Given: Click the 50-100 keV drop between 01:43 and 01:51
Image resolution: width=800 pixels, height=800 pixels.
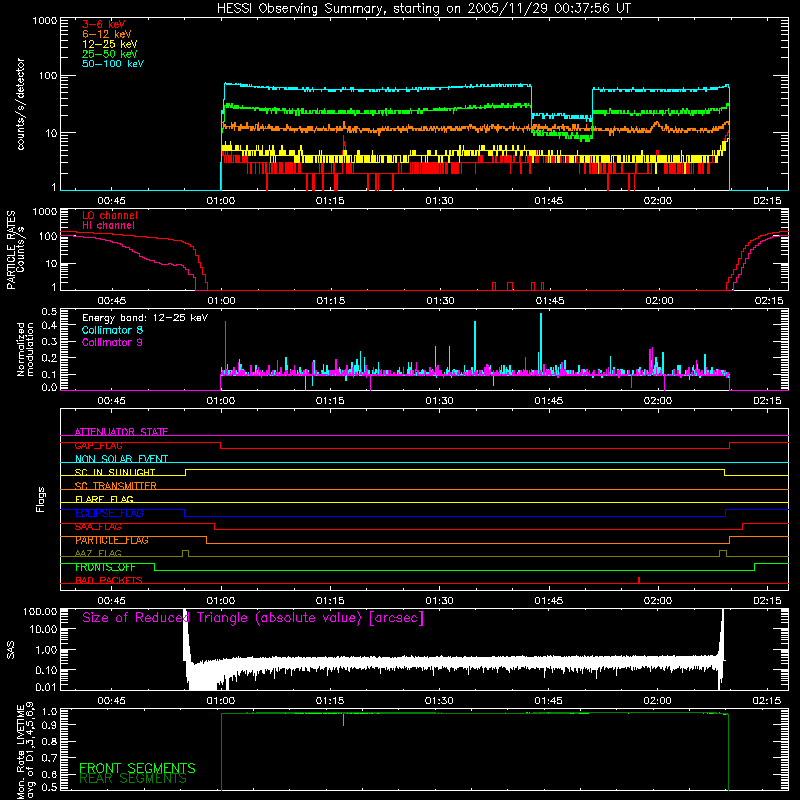Looking at the screenshot, I should point(561,116).
